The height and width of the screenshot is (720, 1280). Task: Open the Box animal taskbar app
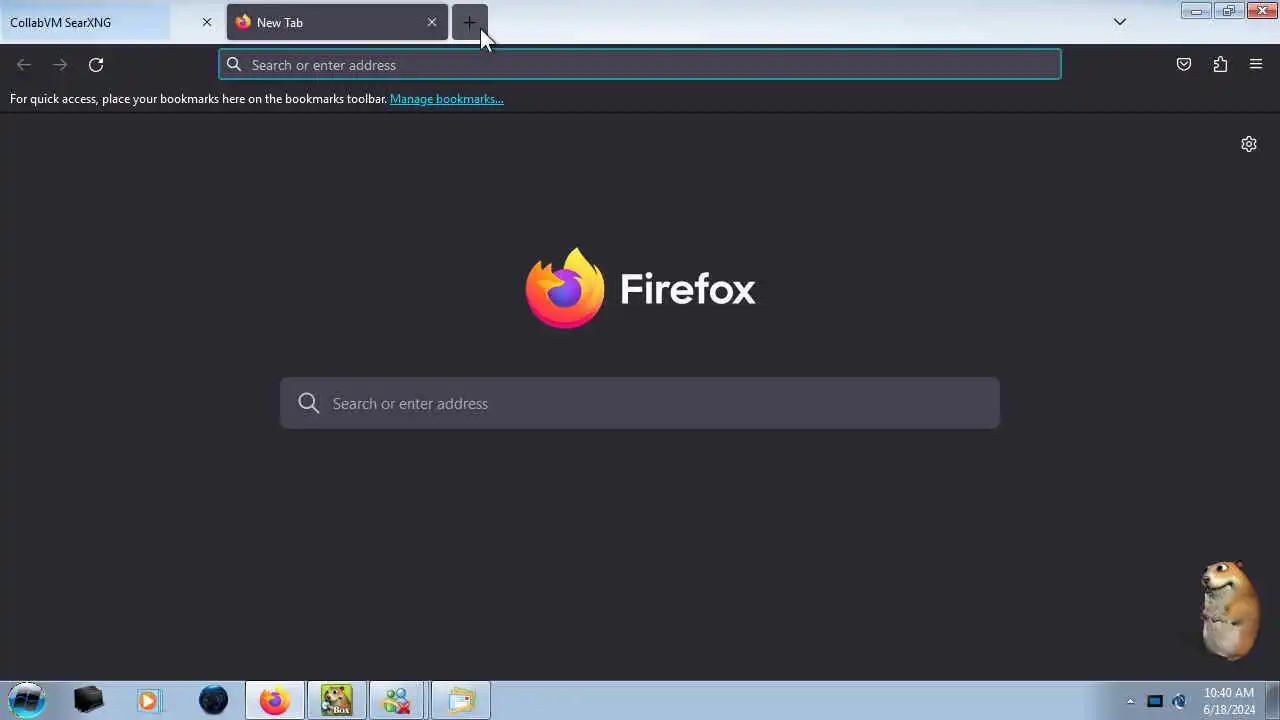(x=337, y=700)
